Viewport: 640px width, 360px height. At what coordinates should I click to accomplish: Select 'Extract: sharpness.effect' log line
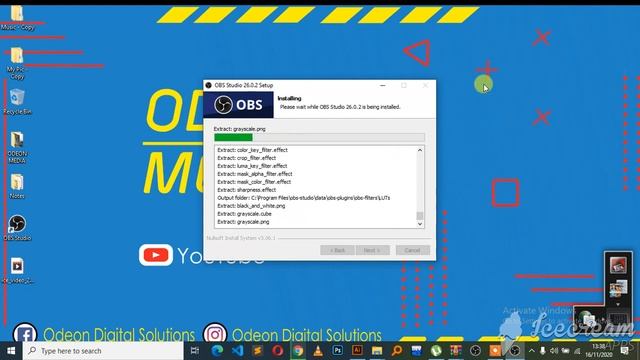point(247,190)
